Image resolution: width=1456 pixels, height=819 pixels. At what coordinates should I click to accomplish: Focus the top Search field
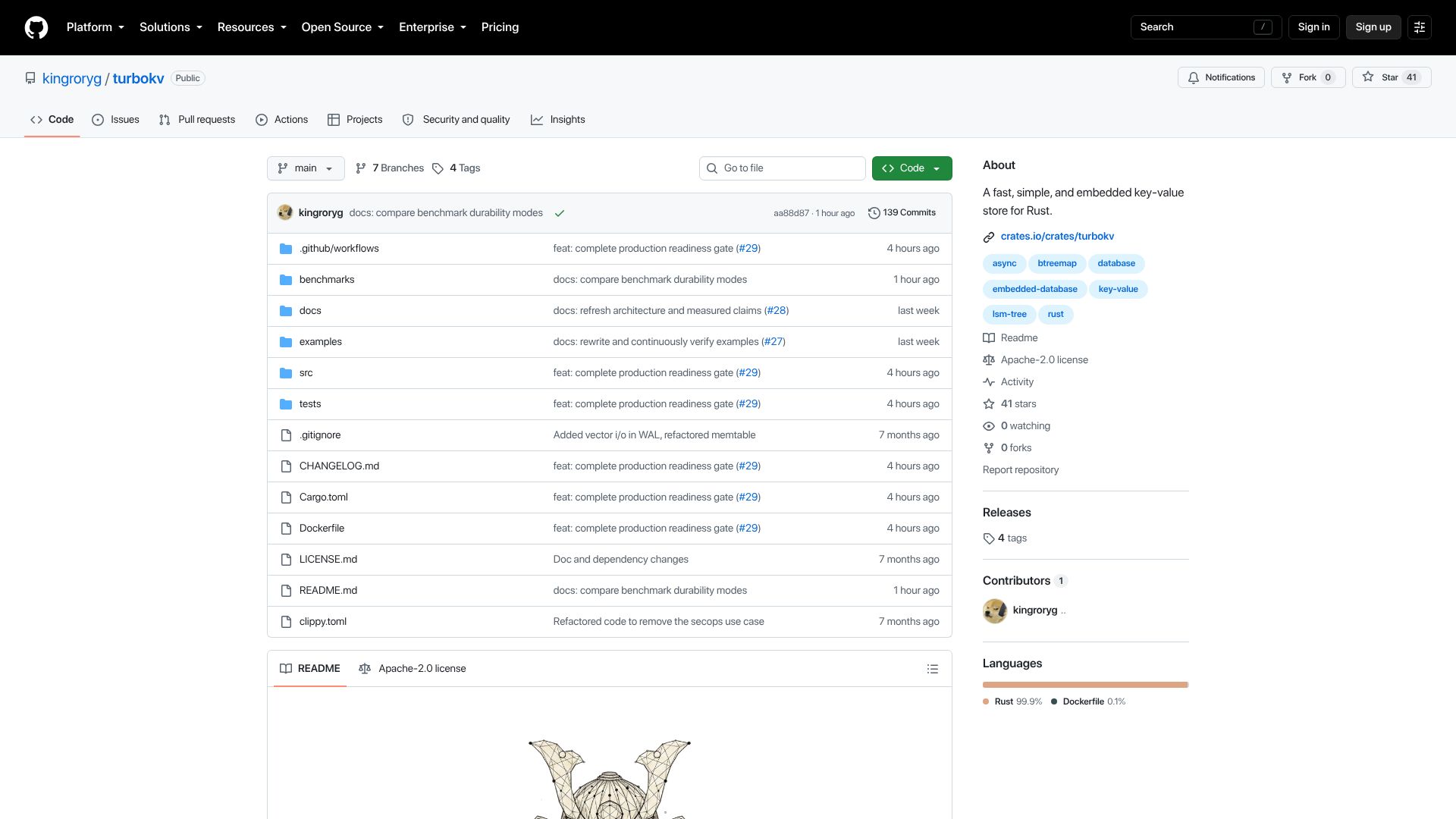coord(1206,27)
